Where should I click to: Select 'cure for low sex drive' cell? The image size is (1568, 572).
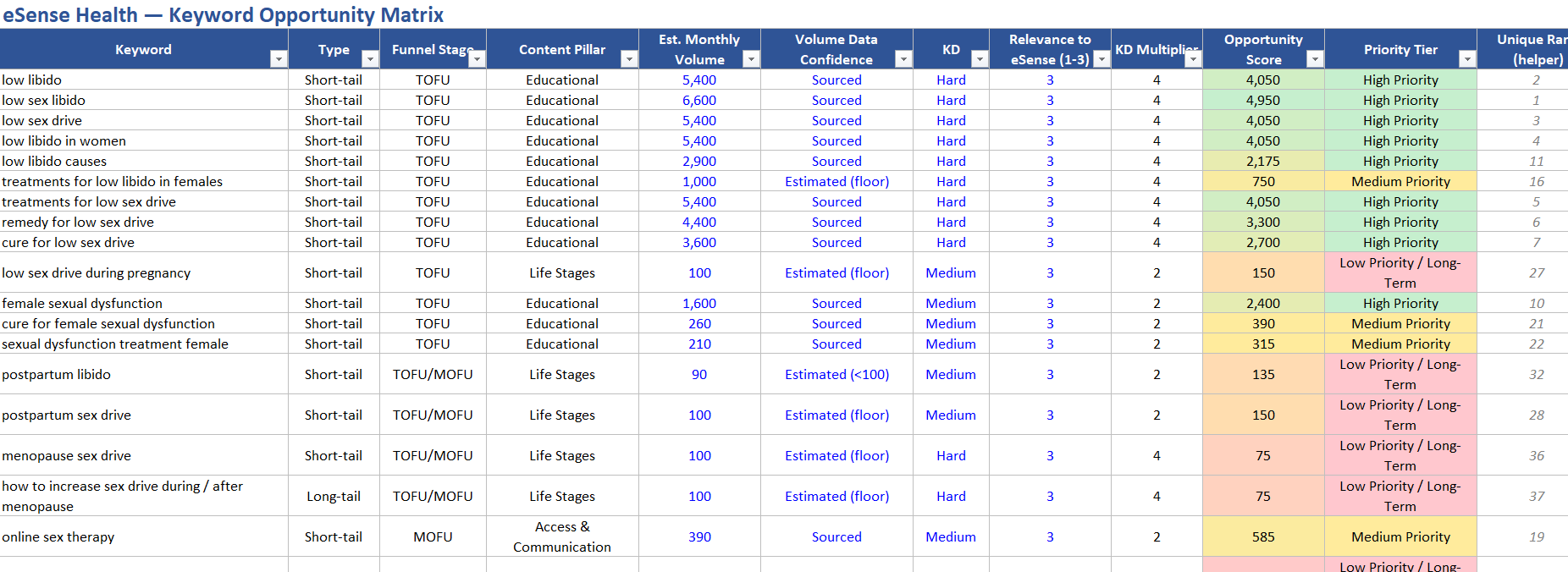(x=144, y=242)
